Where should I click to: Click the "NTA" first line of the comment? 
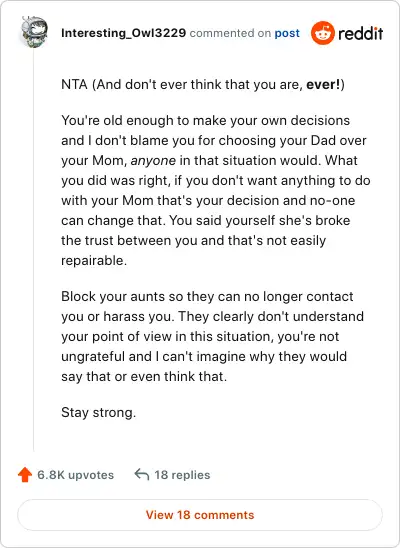coord(203,85)
